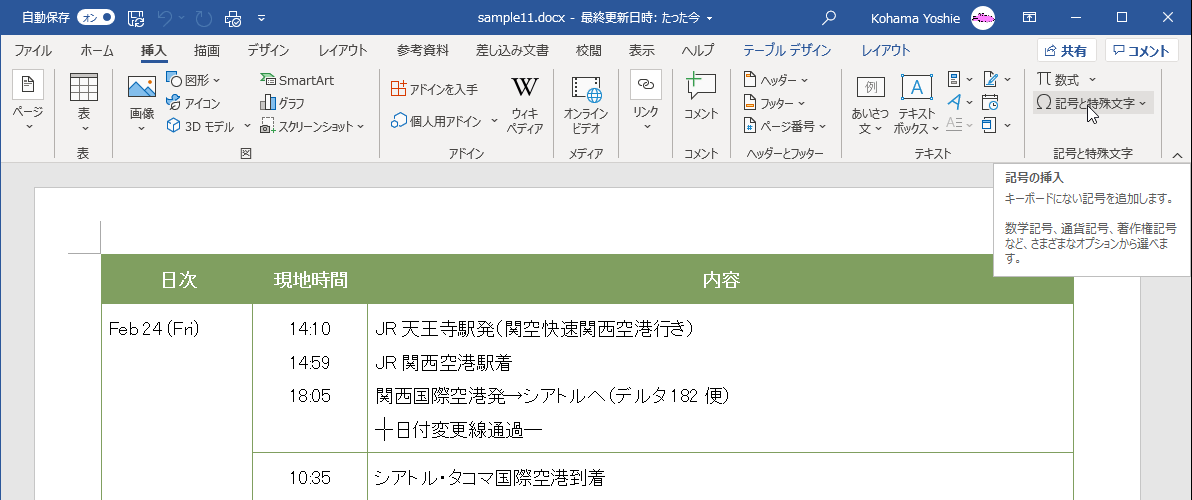Click アドインを入手
1192x500 pixels.
(435, 90)
